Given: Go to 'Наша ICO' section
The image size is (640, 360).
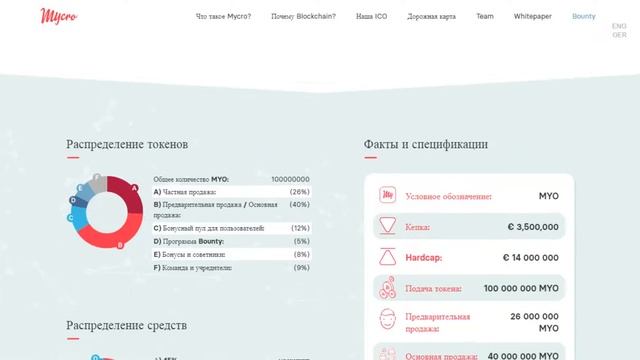Looking at the screenshot, I should point(371,16).
